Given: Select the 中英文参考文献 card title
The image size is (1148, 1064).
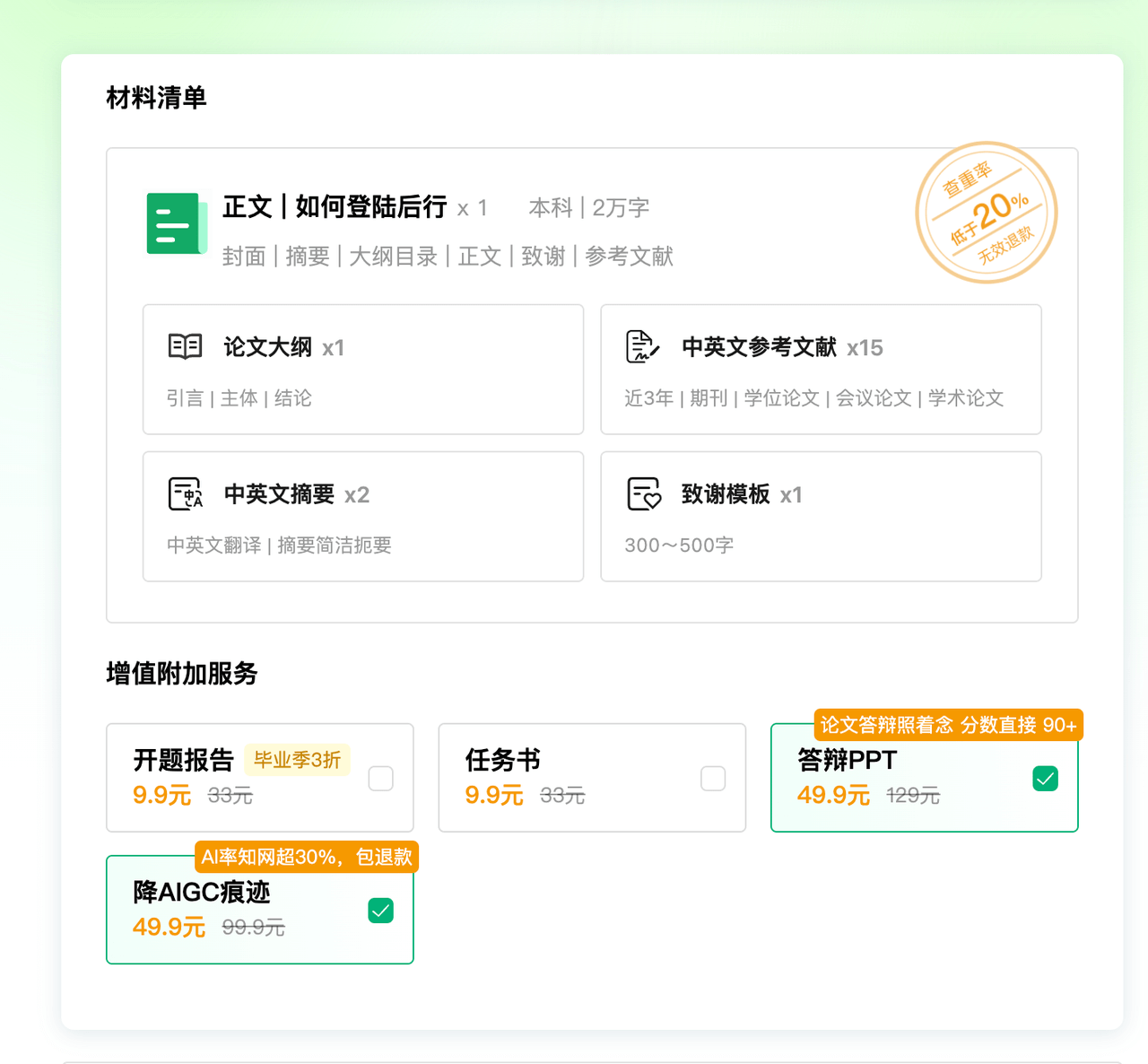Looking at the screenshot, I should tap(759, 347).
